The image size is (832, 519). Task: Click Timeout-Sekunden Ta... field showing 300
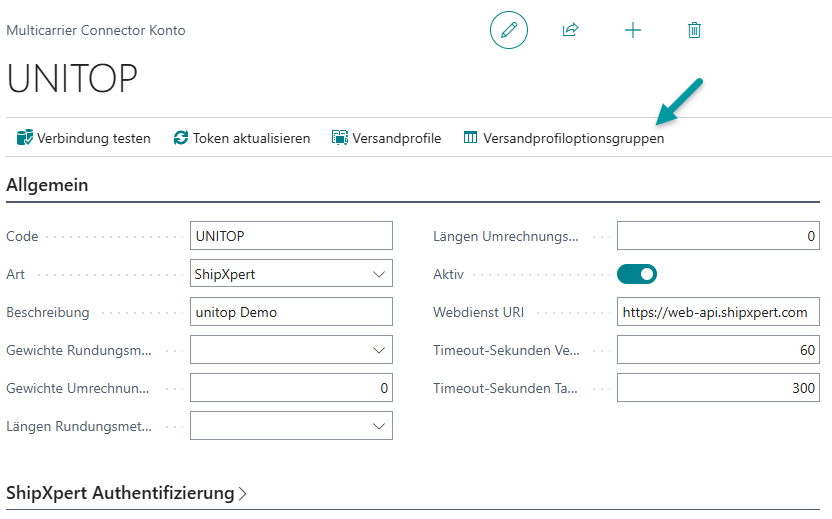718,388
